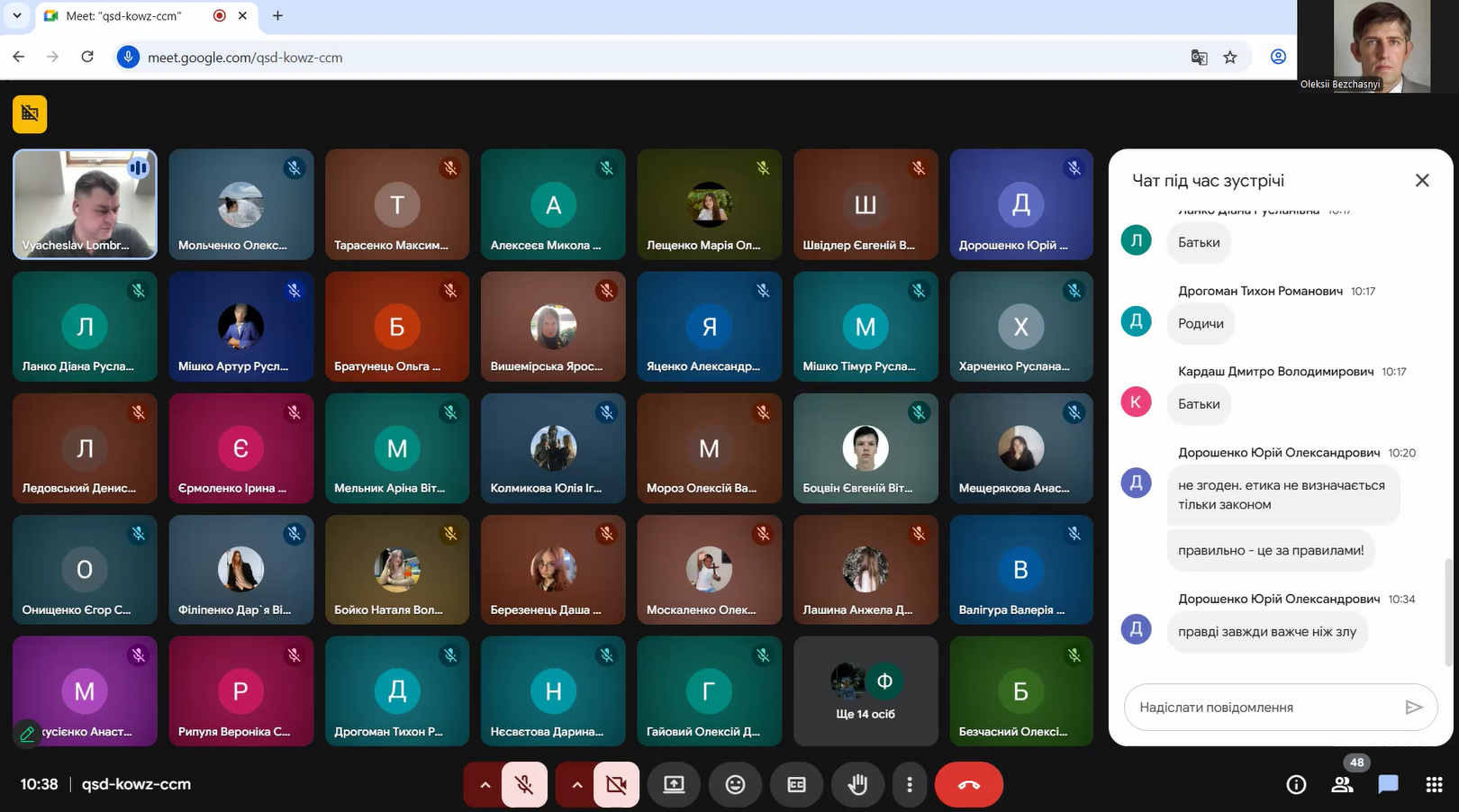Click the "Ще 14 осіб" tile
Screen dimensions: 1459x812
[x=865, y=691]
